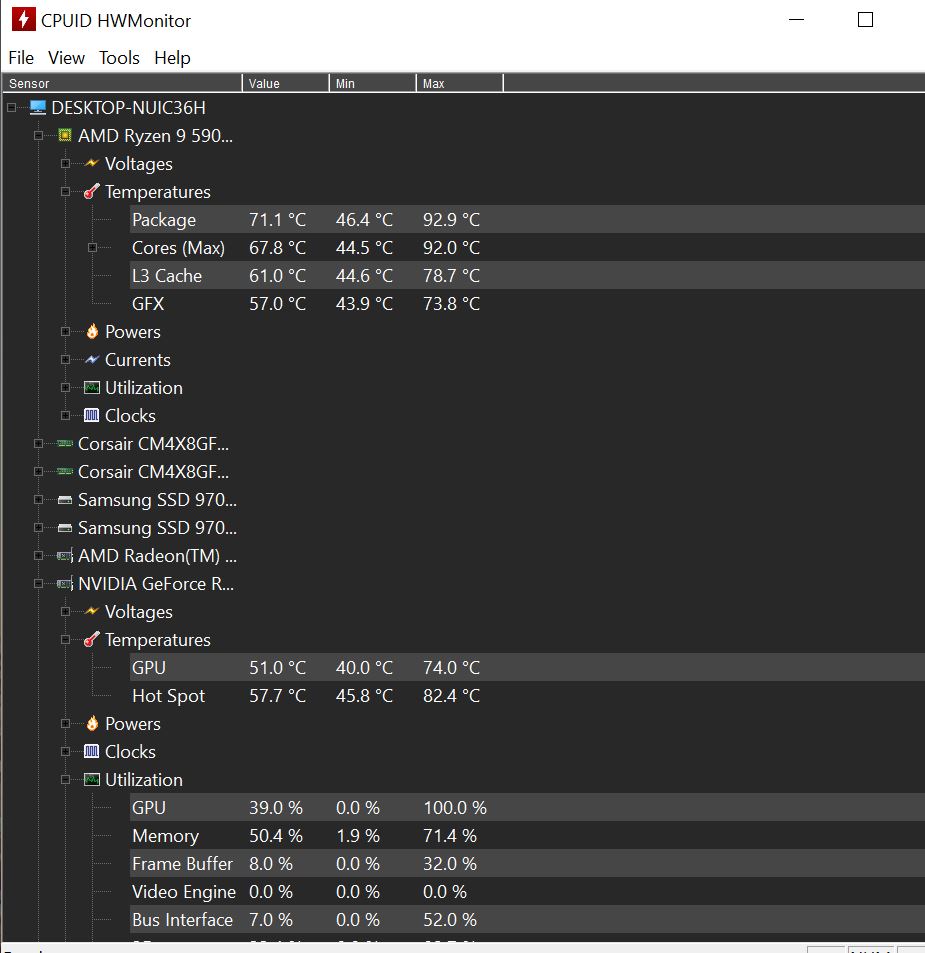Click the Voltages lightning icon under AMD Ryzen 9
This screenshot has height=953, width=925.
point(91,163)
